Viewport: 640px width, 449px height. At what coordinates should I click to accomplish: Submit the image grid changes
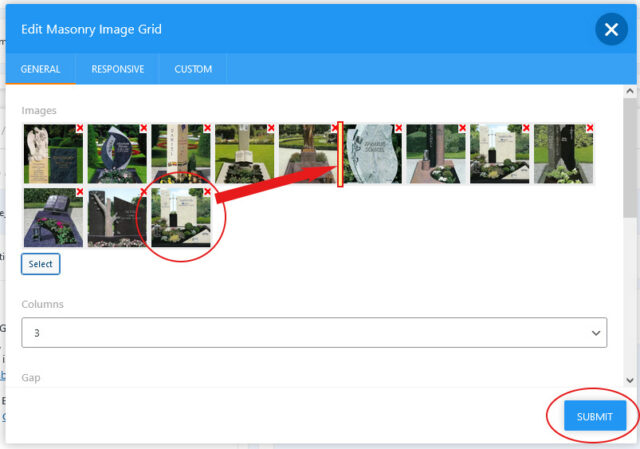click(x=595, y=416)
